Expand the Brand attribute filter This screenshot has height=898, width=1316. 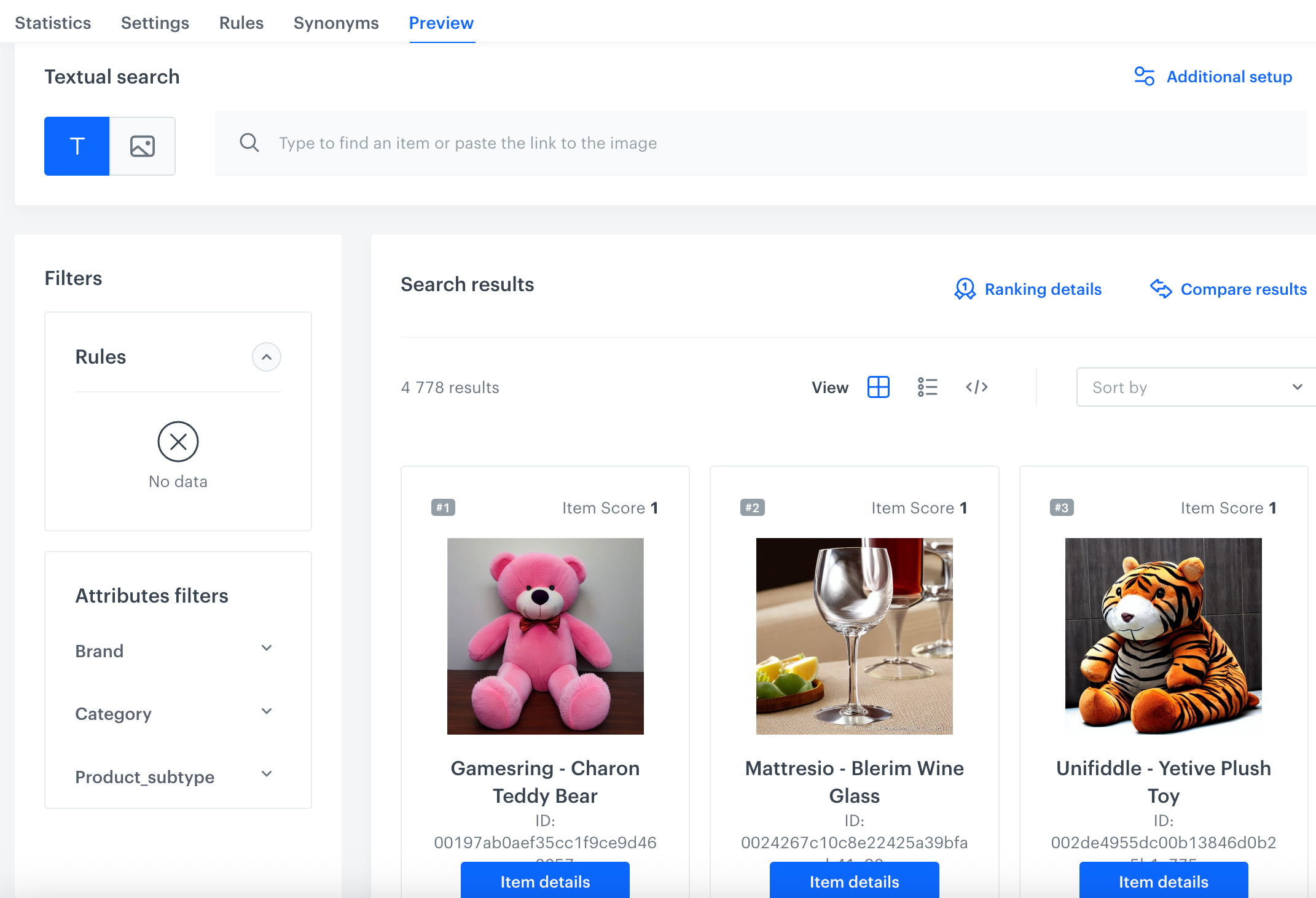tap(267, 649)
